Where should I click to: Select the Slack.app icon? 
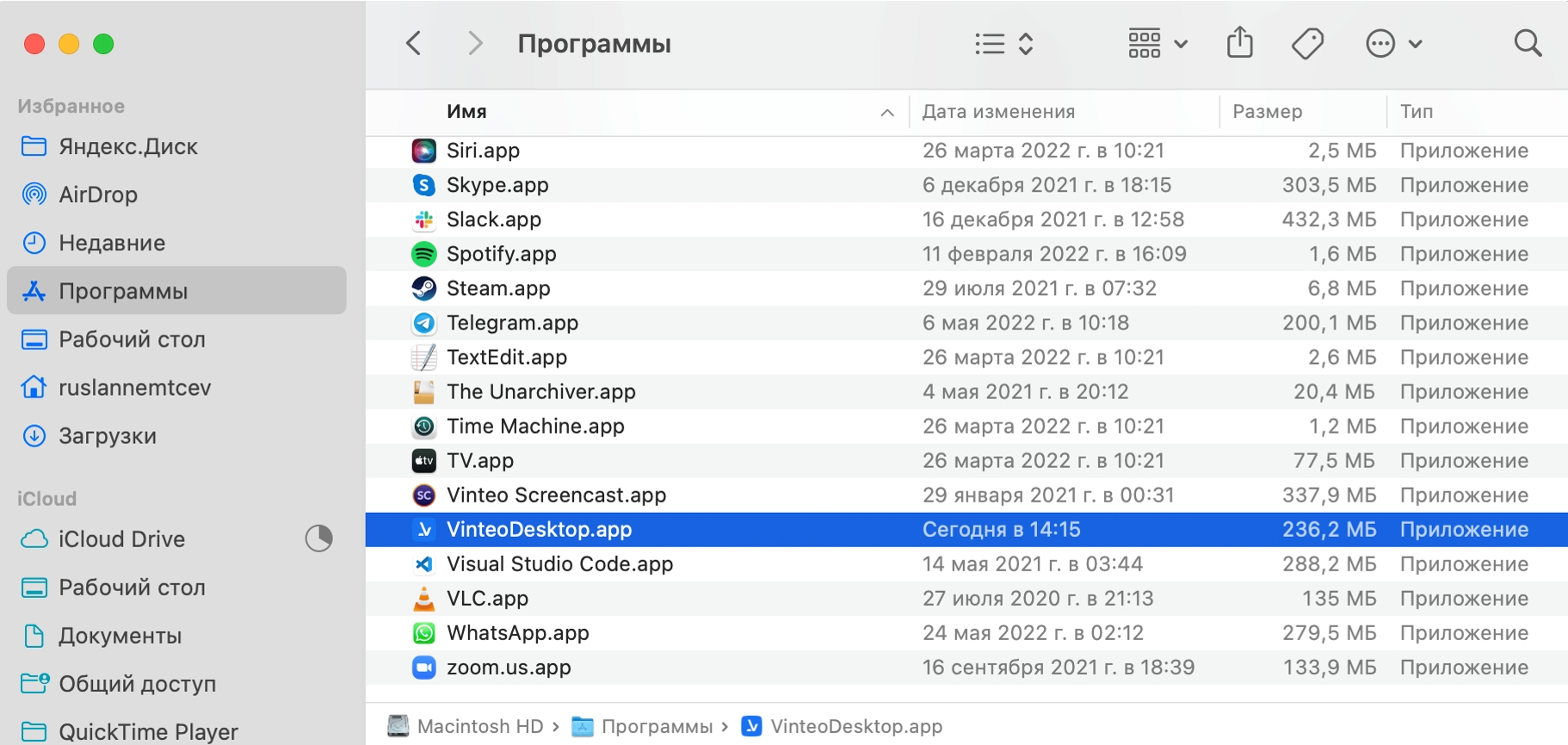pos(424,219)
